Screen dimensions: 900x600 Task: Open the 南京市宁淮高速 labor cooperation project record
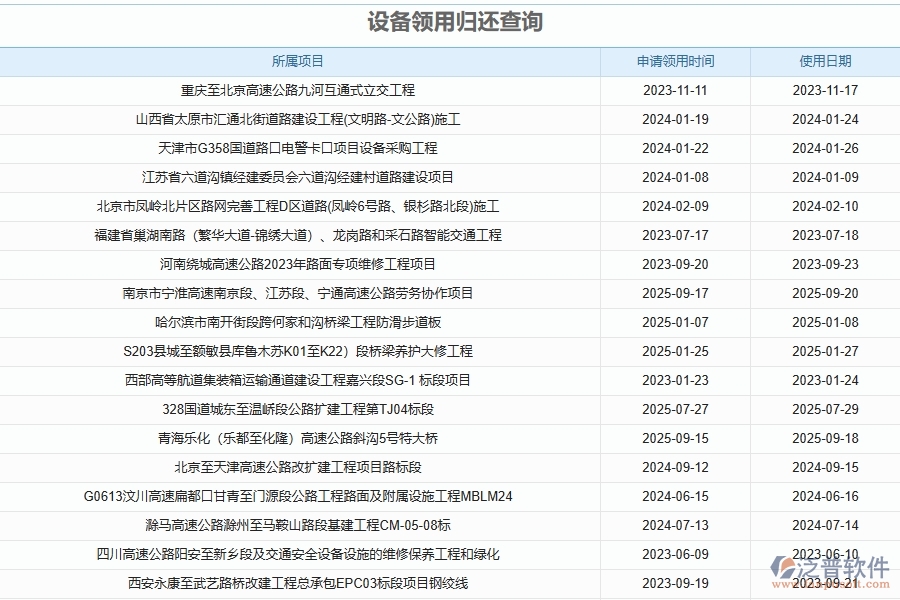tap(301, 293)
